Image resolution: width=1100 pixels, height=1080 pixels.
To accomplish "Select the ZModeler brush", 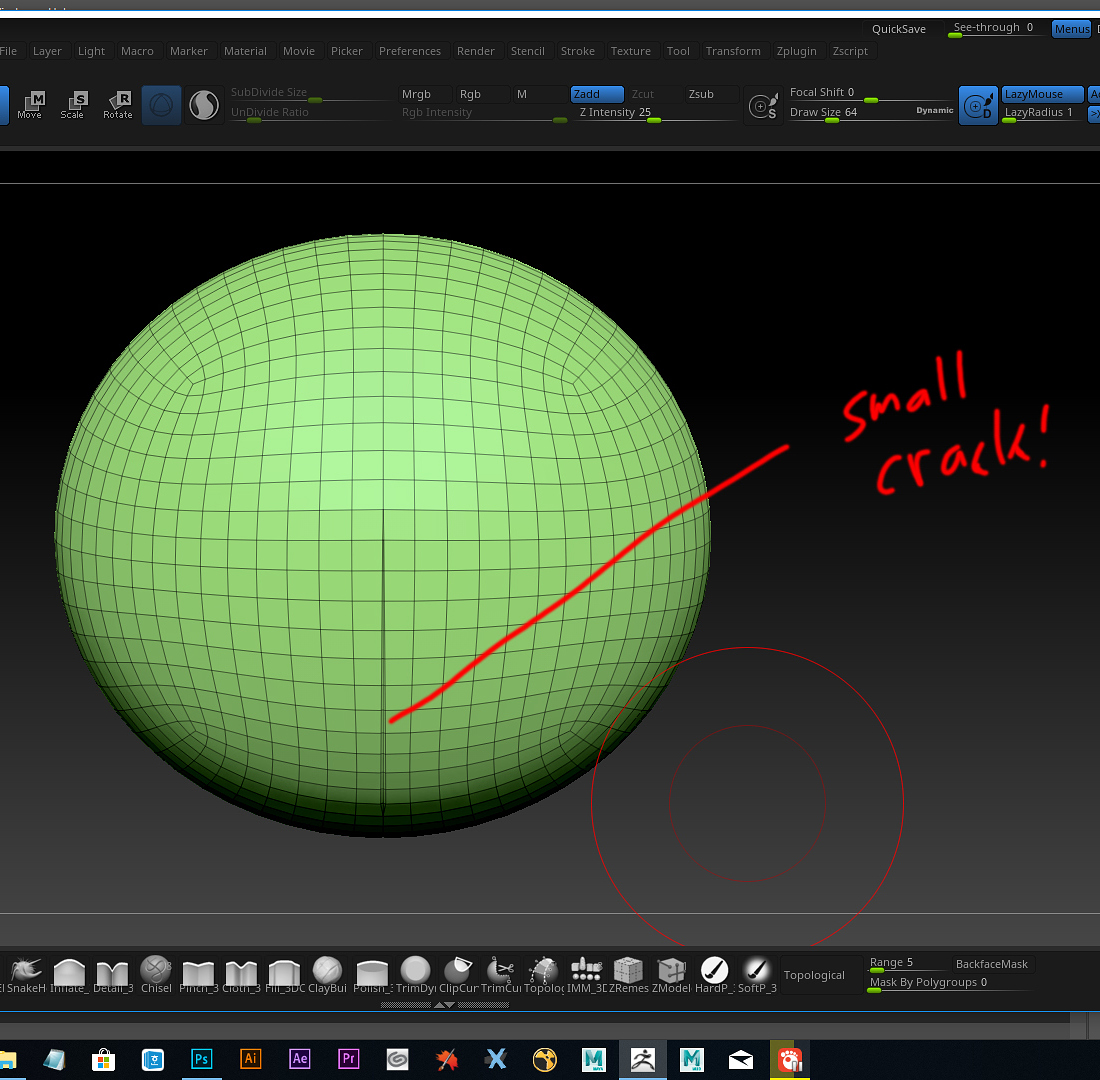I will 671,975.
